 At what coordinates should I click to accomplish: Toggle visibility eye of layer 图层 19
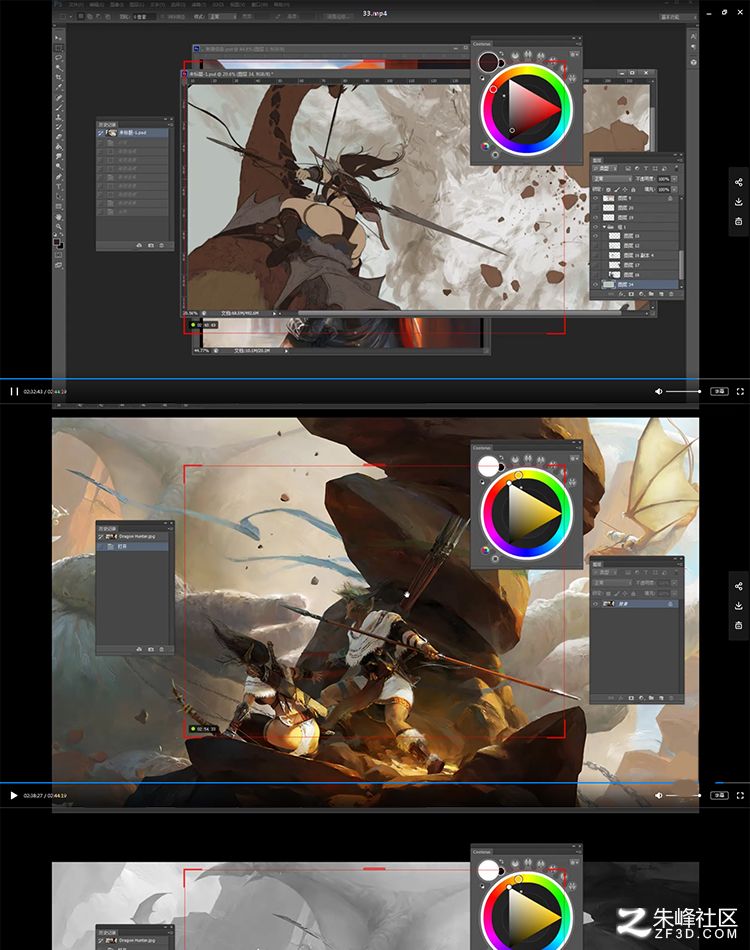pyautogui.click(x=595, y=218)
